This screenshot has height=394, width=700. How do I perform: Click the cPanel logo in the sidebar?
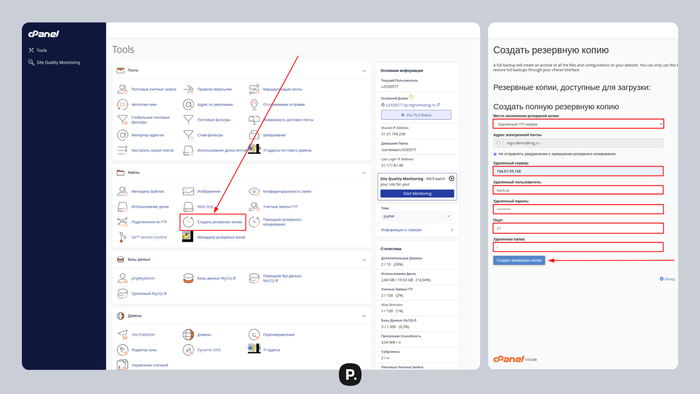(x=43, y=34)
